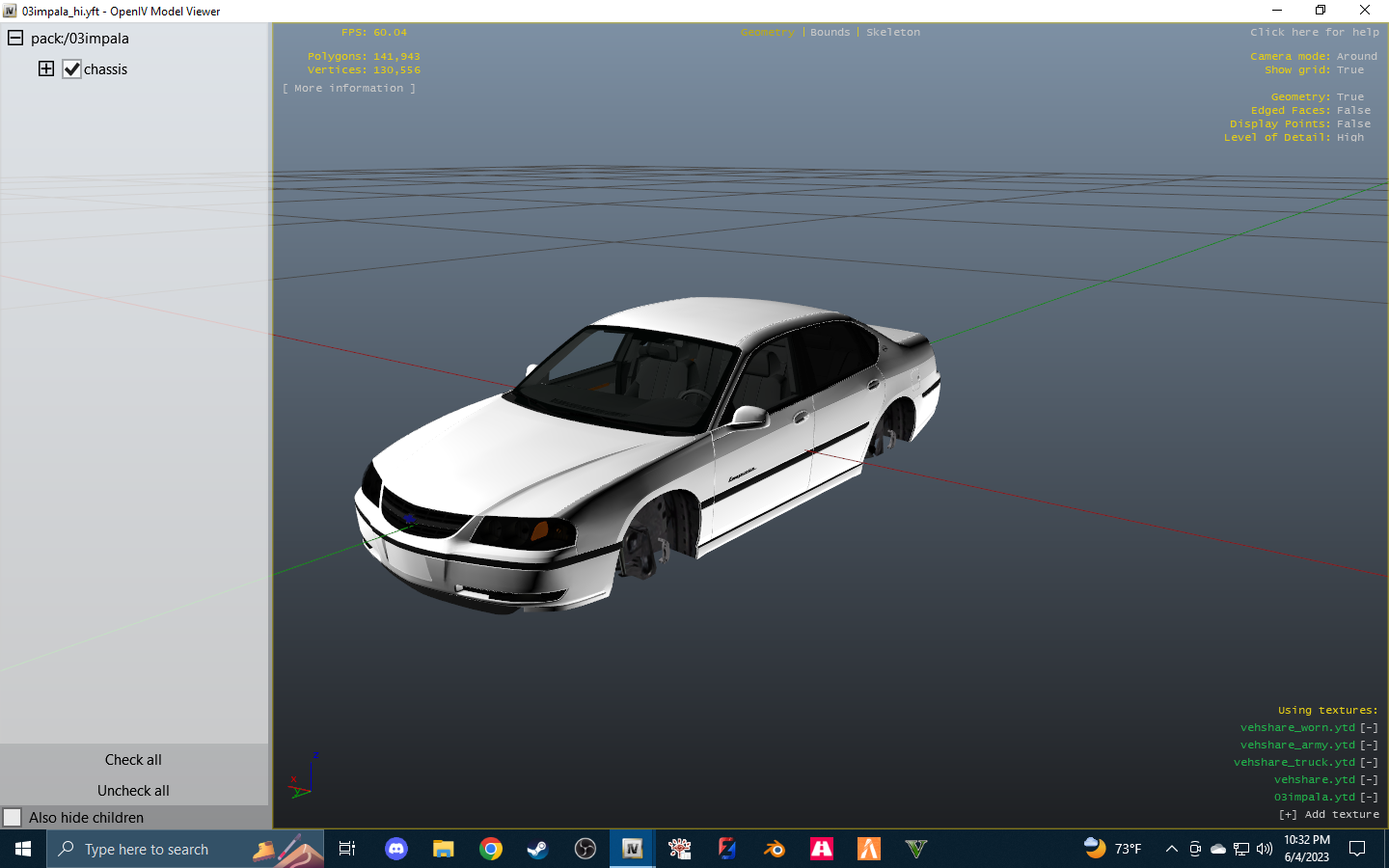Switch to the Bounds view tab
Image resolution: width=1389 pixels, height=868 pixels.
pos(830,33)
